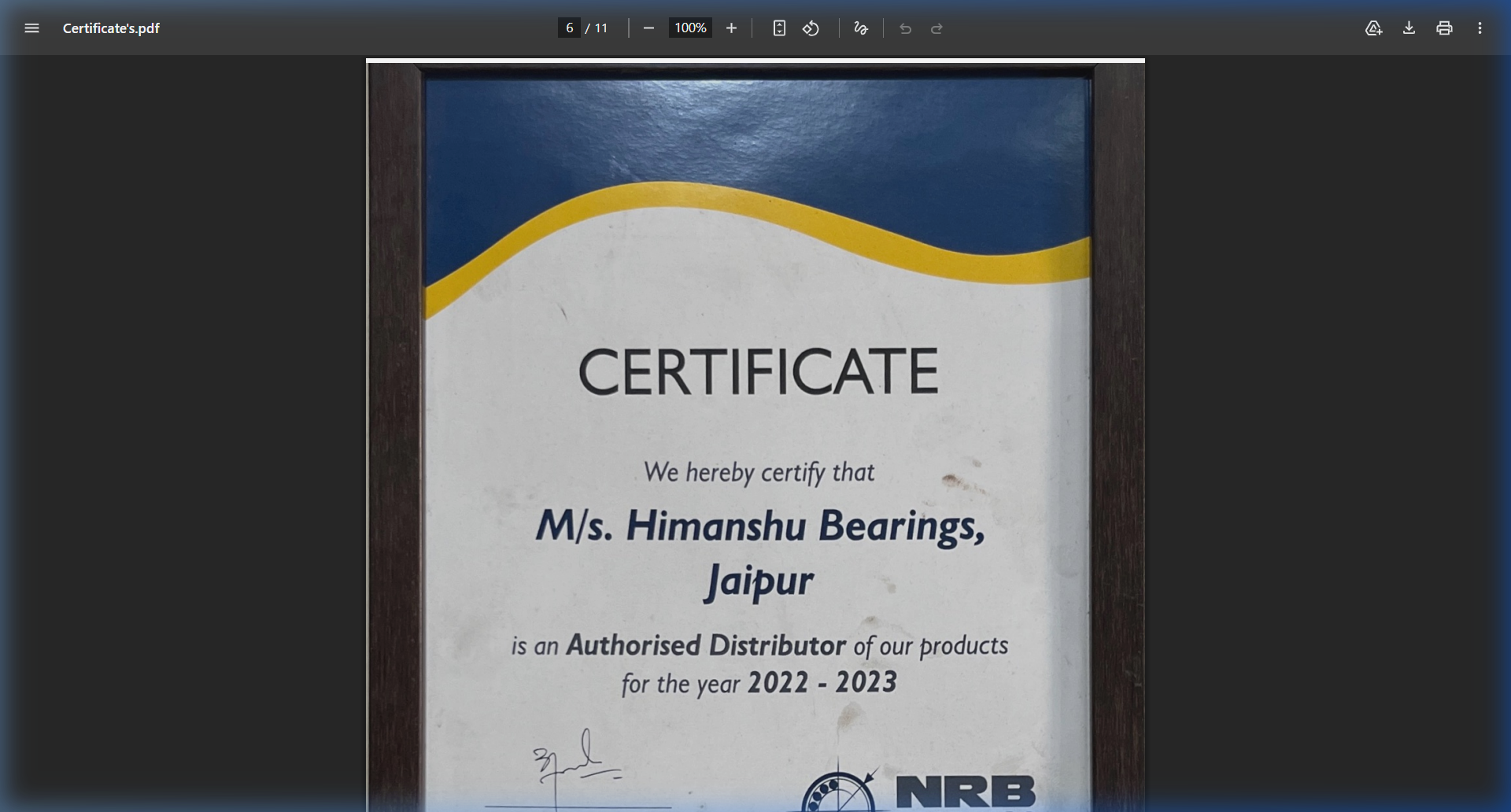Click the 'M/s. Himanshu Bearings,' text
This screenshot has height=812, width=1511.
point(760,526)
